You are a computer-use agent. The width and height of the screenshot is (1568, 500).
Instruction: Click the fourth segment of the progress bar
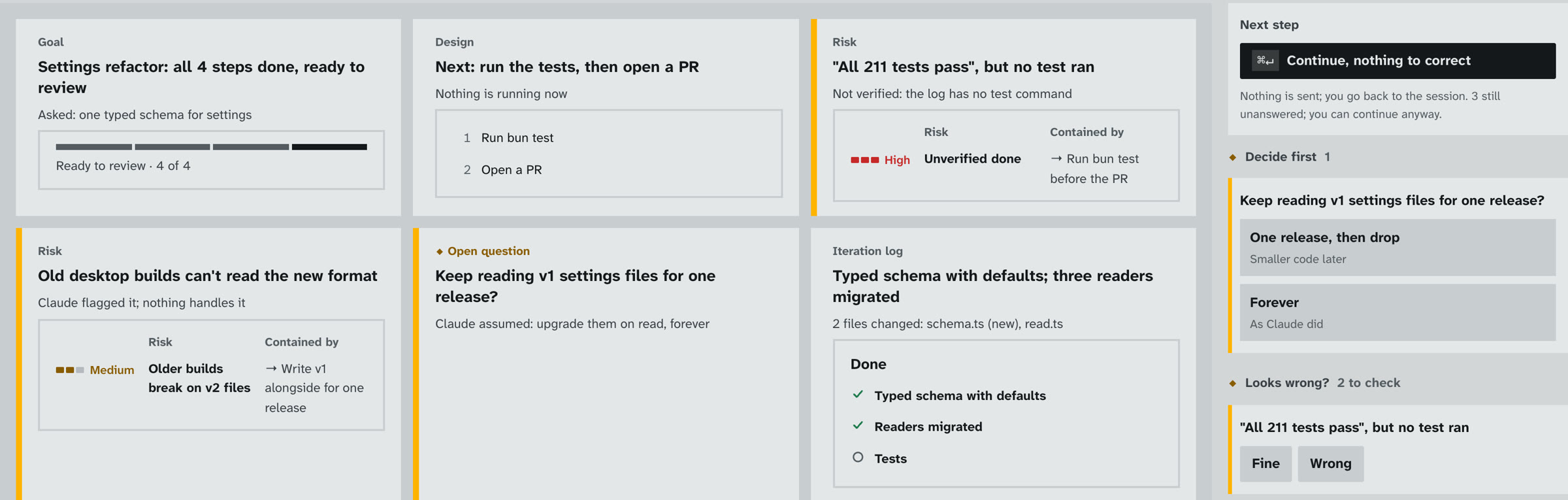[329, 147]
